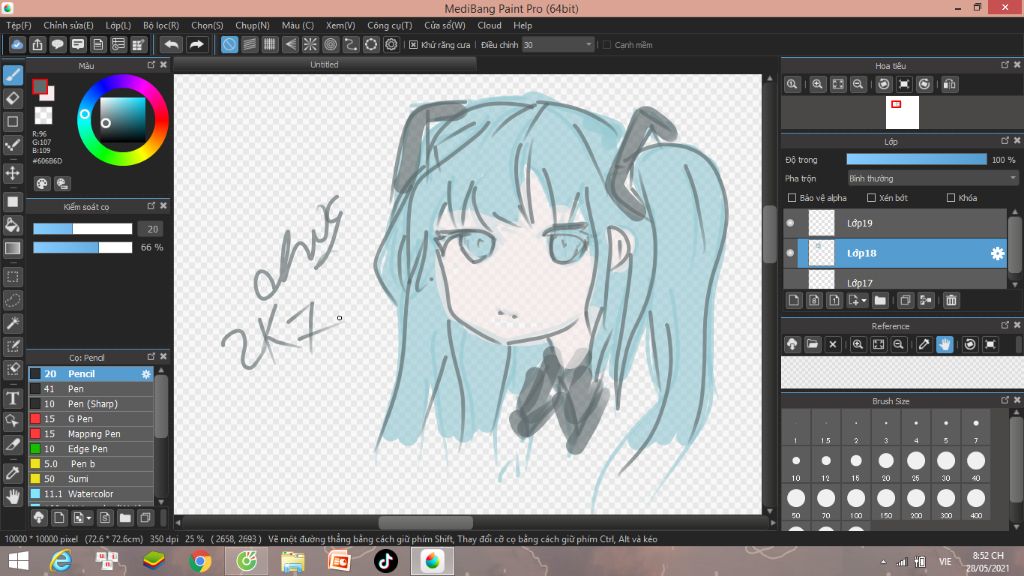The width and height of the screenshot is (1024, 576).
Task: Open the Bộ lọc(R) menu
Action: pos(161,25)
